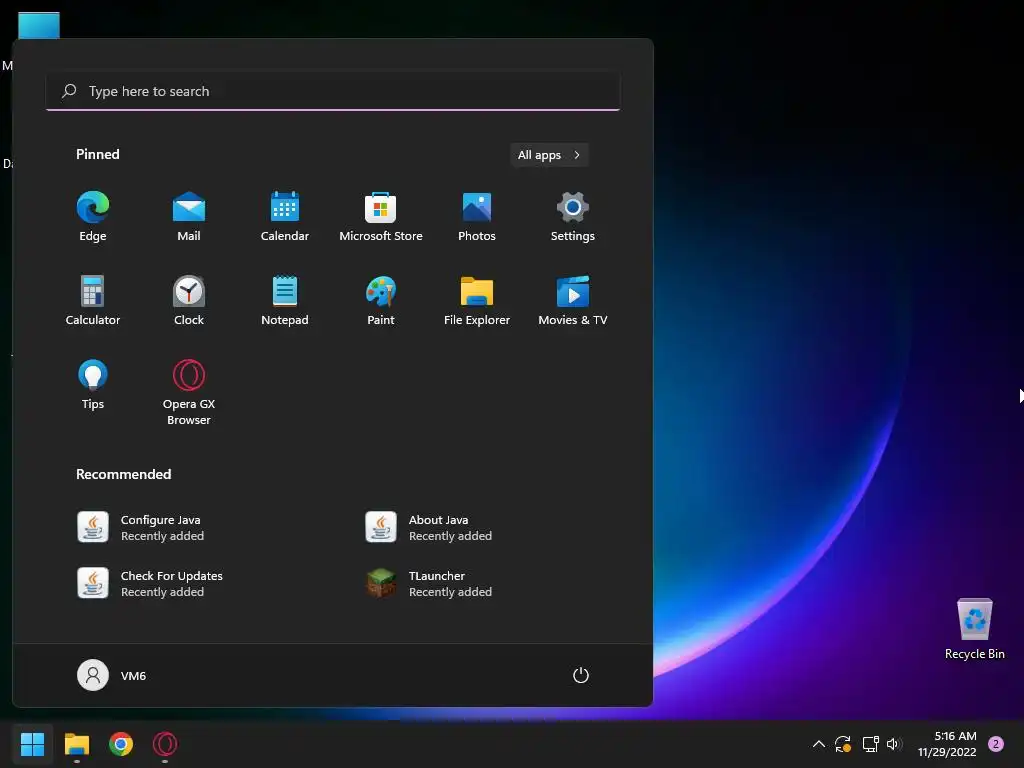Open Opera GX on the taskbar
This screenshot has height=768, width=1024.
coord(165,744)
